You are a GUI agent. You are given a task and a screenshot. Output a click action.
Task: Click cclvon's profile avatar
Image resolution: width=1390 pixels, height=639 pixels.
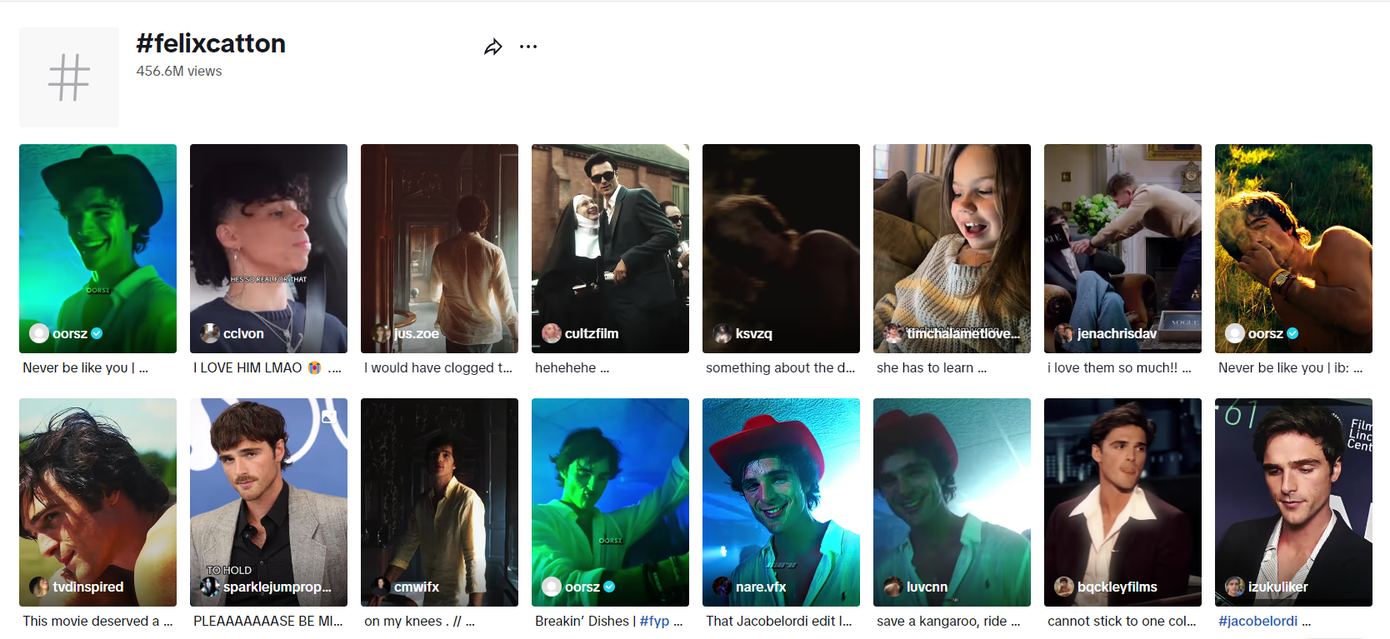[x=210, y=334]
